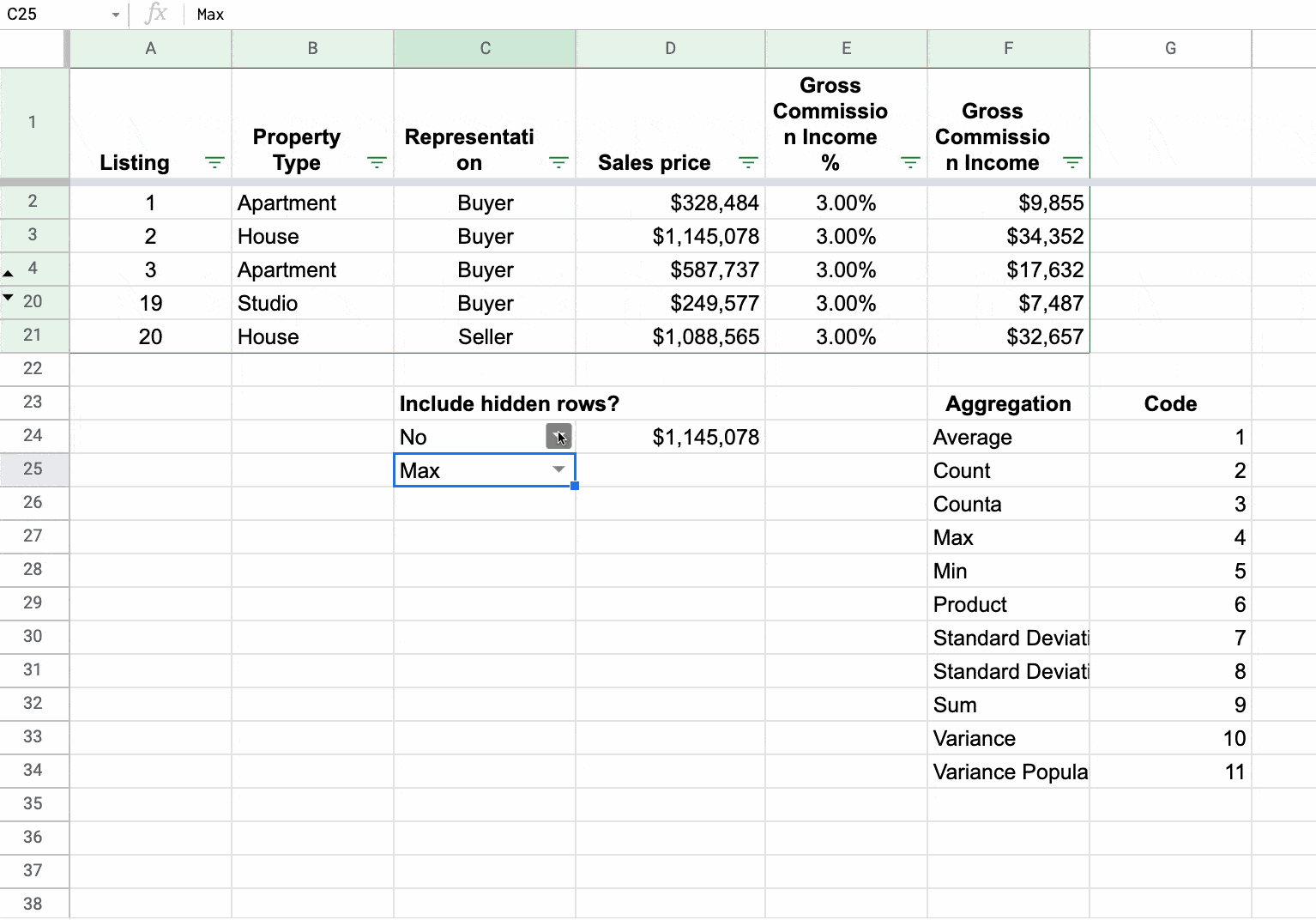The height and width of the screenshot is (920, 1316).
Task: Select the cell containing $1,145,078 in row 24
Action: pos(671,437)
